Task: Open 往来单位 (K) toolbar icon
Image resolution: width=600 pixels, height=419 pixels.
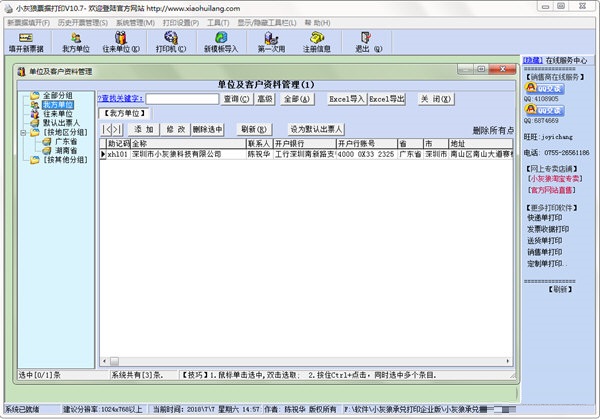Action: click(x=121, y=42)
